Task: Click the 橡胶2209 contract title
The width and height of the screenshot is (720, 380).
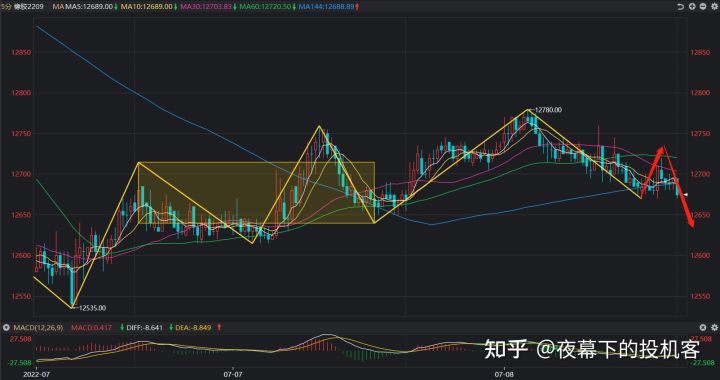Action: pyautogui.click(x=28, y=7)
